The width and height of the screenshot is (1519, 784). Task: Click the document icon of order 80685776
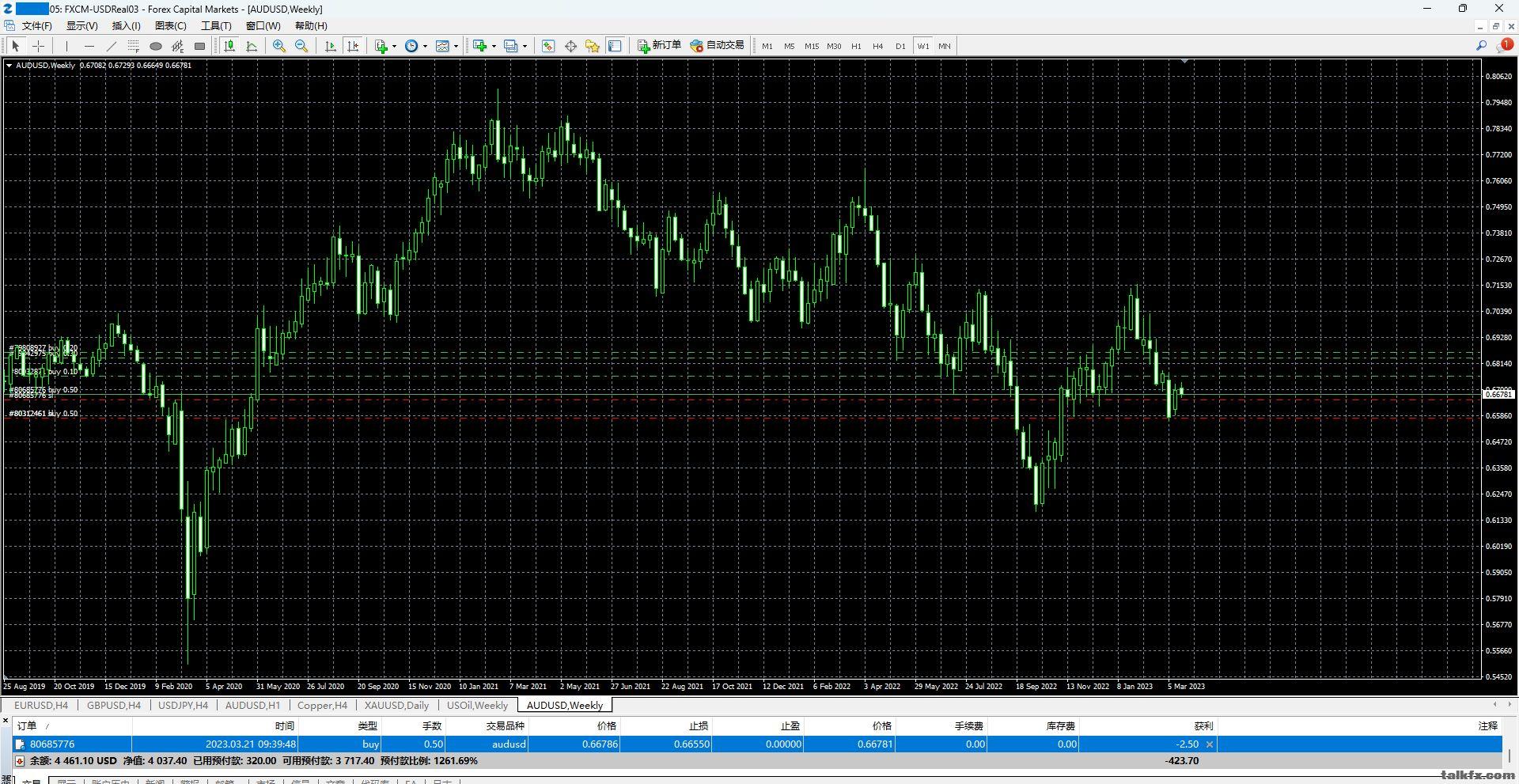click(20, 744)
